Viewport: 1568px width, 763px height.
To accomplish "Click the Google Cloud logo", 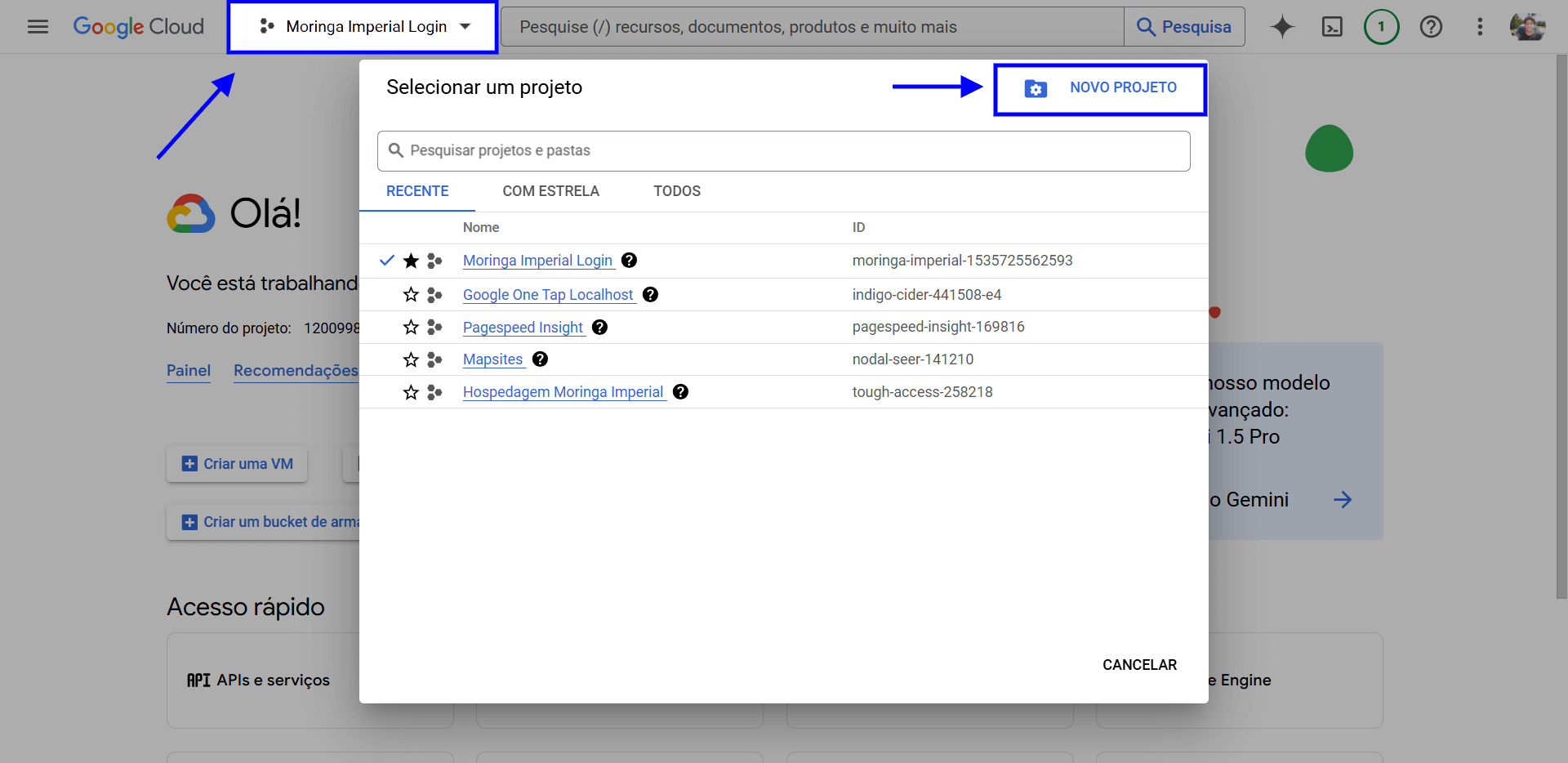I will click(139, 27).
